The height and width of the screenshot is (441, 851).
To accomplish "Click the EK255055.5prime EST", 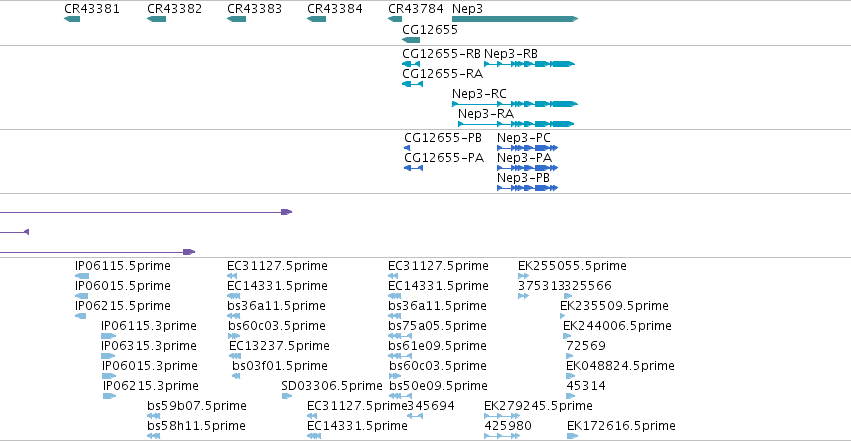I will pos(523,276).
